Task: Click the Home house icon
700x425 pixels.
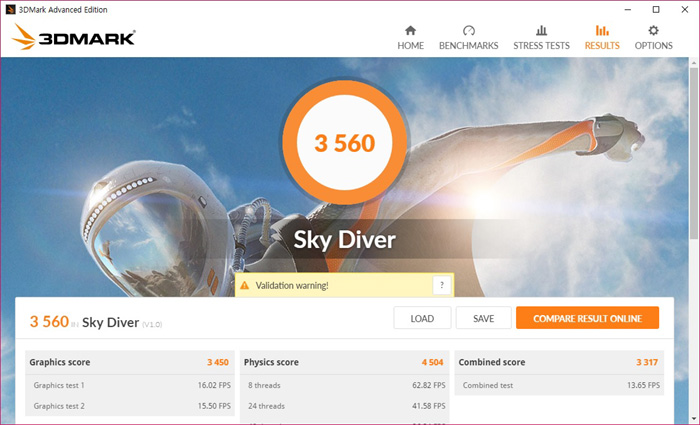Action: click(410, 30)
